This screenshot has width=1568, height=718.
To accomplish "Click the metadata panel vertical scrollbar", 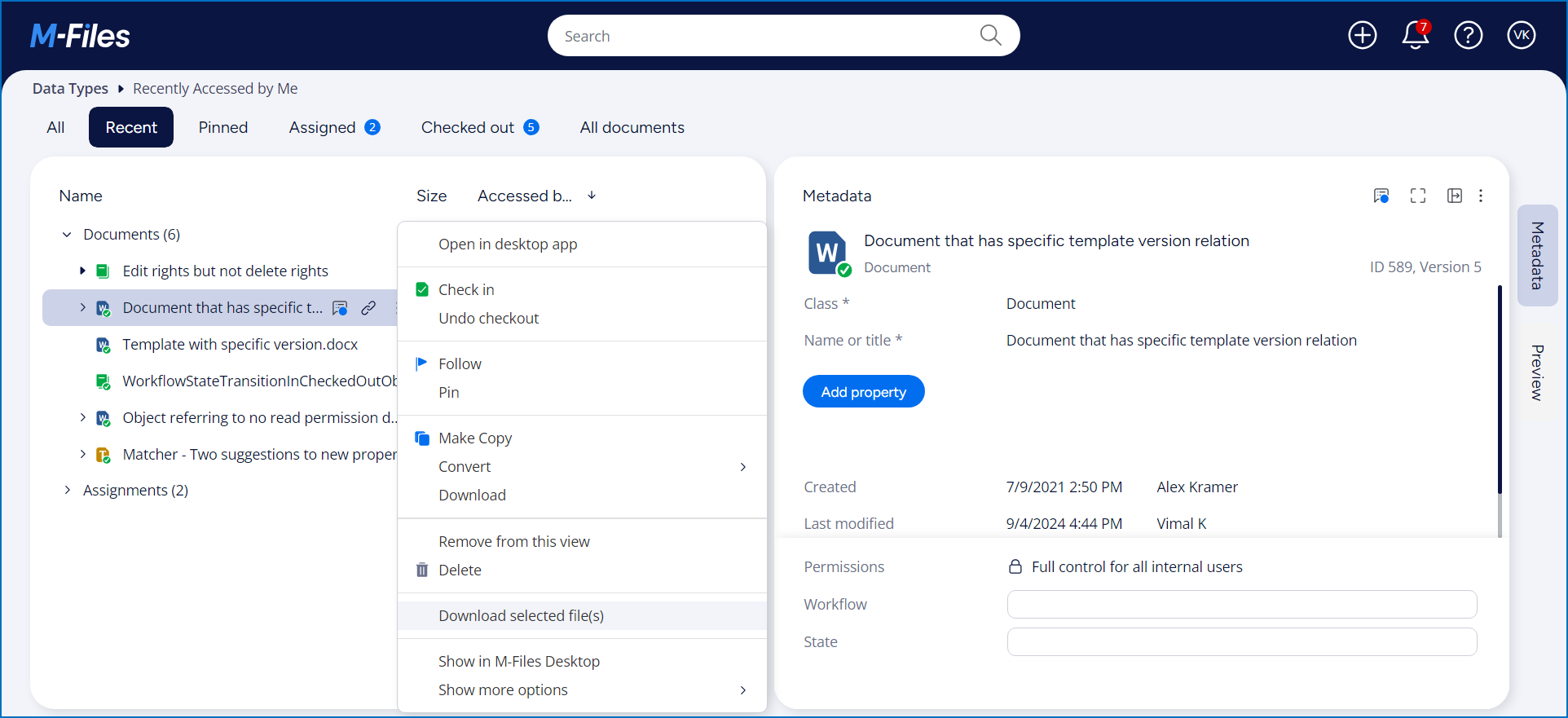I will click(x=1500, y=390).
